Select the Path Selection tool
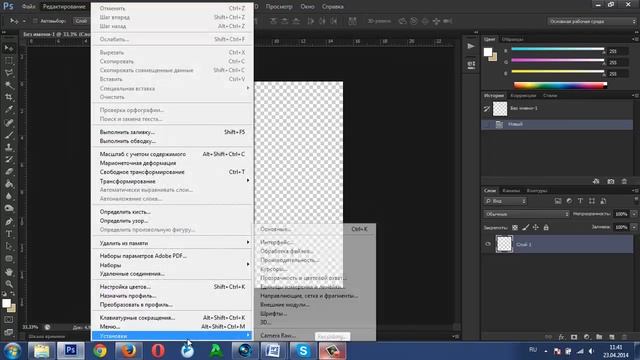Screen dimensions: 640x360 [x=8, y=246]
